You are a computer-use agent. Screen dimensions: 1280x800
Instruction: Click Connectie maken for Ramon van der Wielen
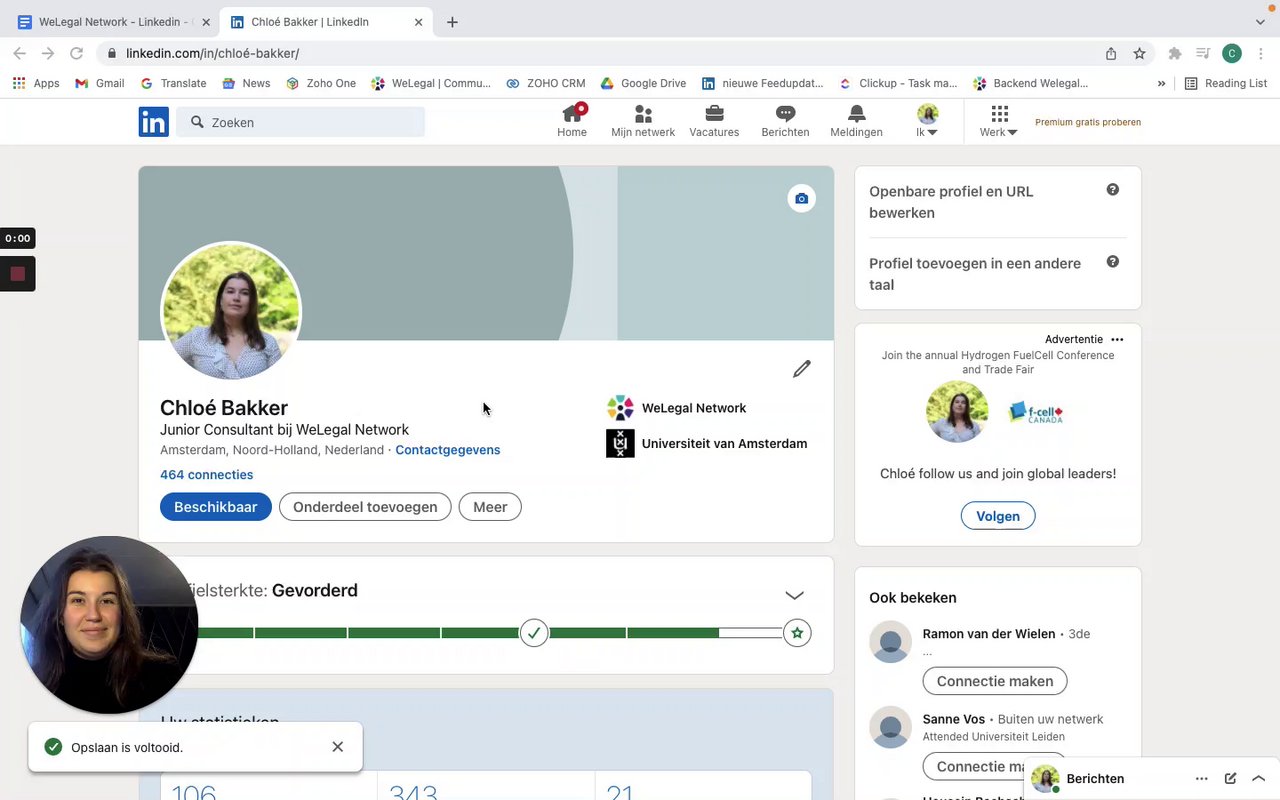tap(995, 681)
